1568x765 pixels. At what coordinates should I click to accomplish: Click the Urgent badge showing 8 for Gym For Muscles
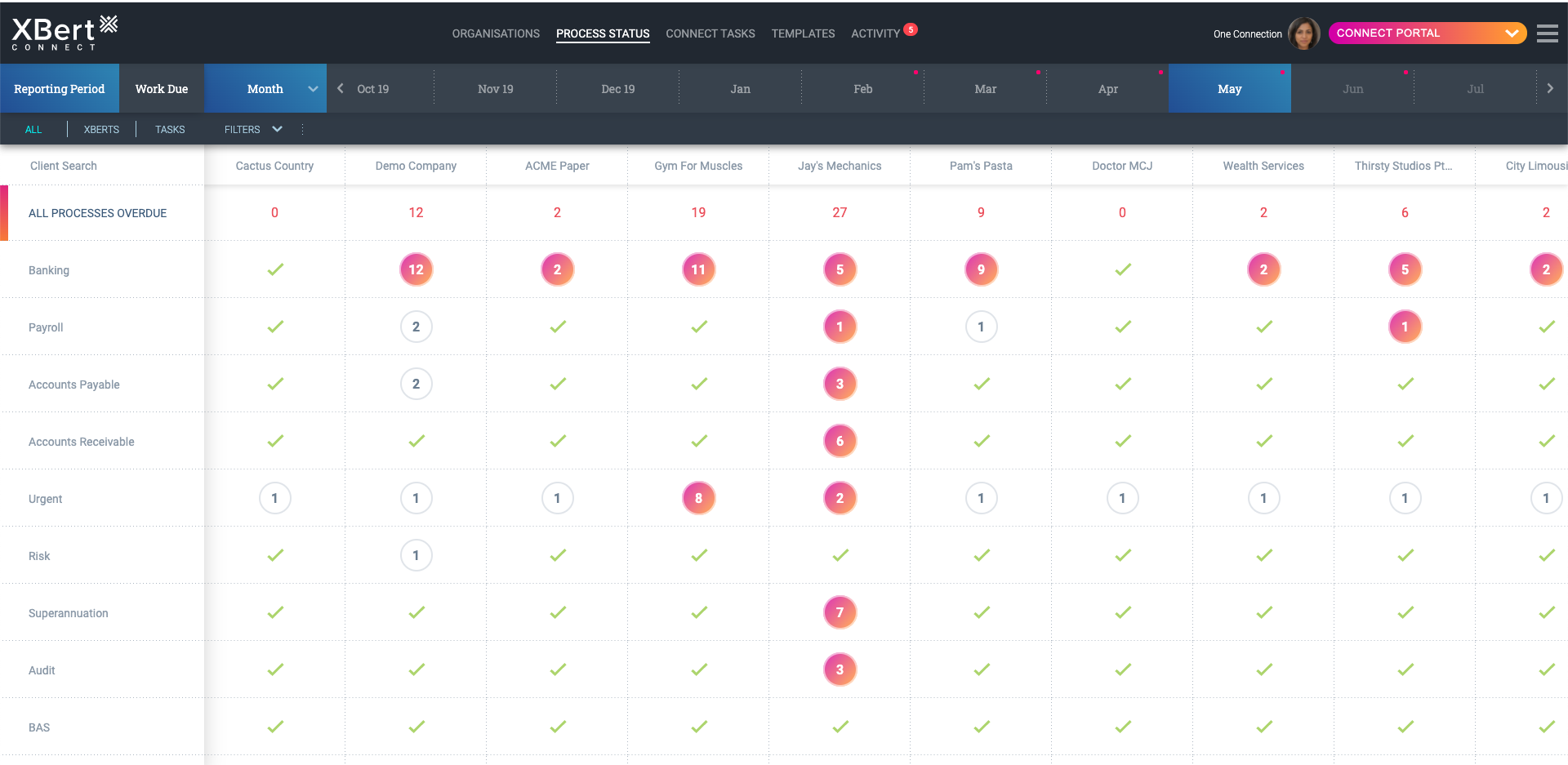[x=698, y=497]
